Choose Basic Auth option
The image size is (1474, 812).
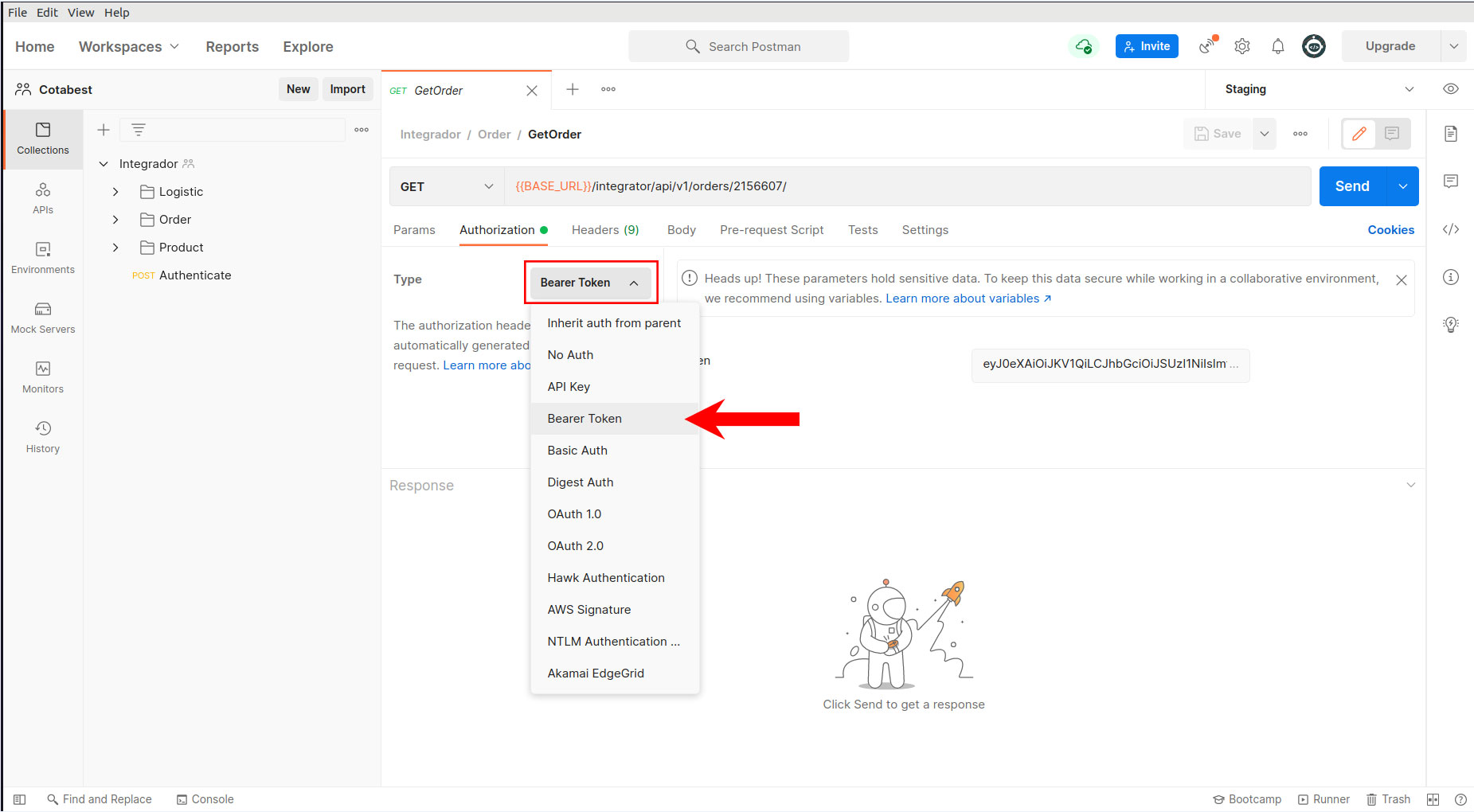tap(615, 451)
